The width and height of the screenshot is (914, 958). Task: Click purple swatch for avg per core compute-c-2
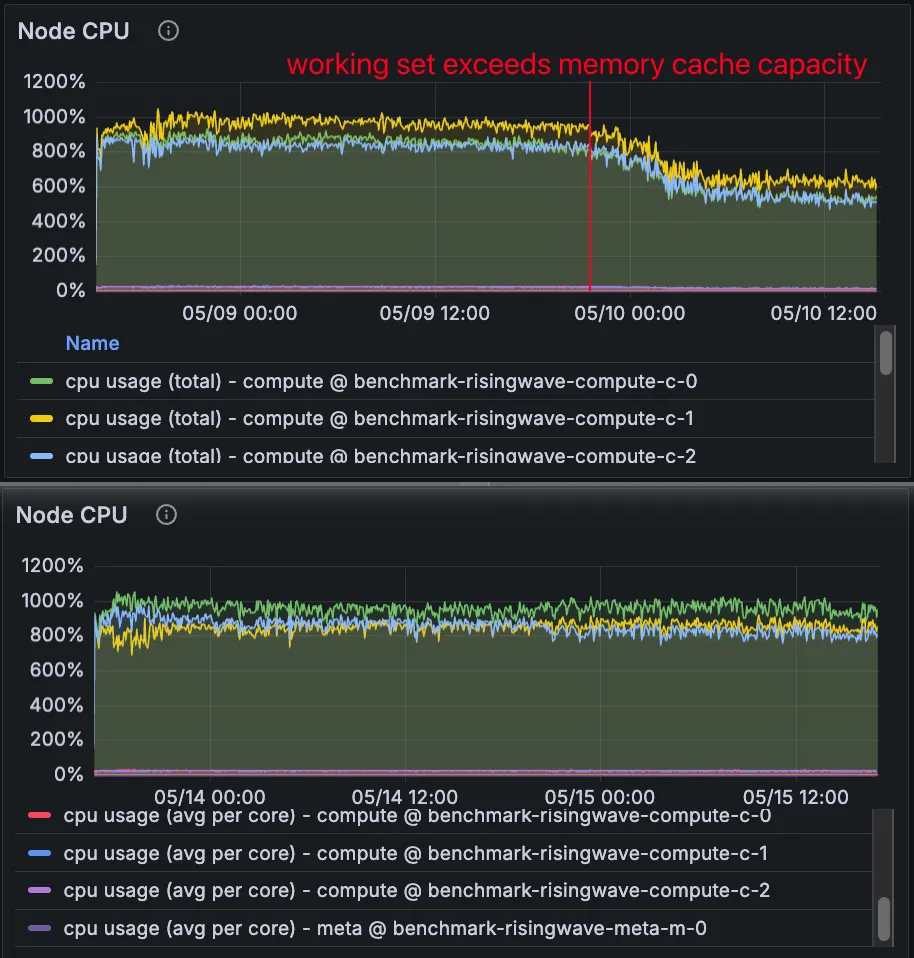(x=41, y=891)
